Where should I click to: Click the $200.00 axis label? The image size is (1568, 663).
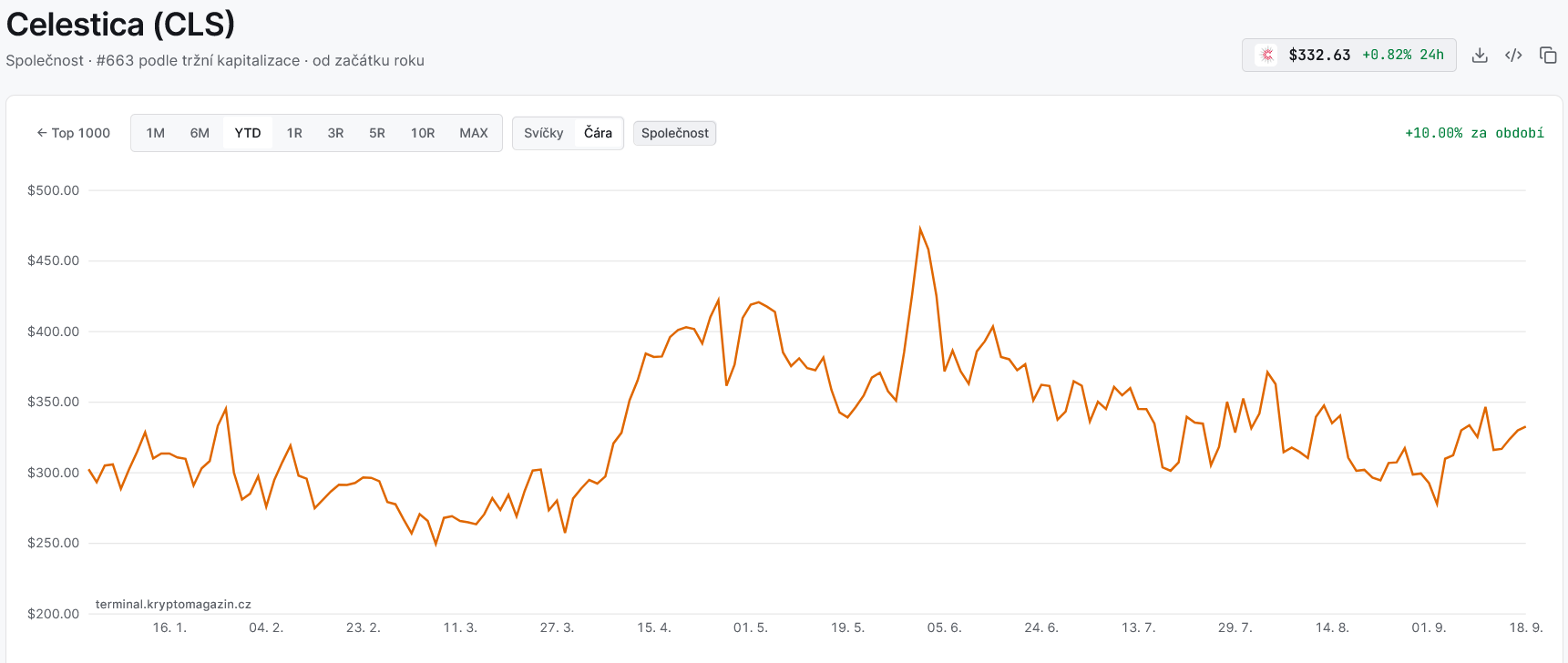point(53,614)
